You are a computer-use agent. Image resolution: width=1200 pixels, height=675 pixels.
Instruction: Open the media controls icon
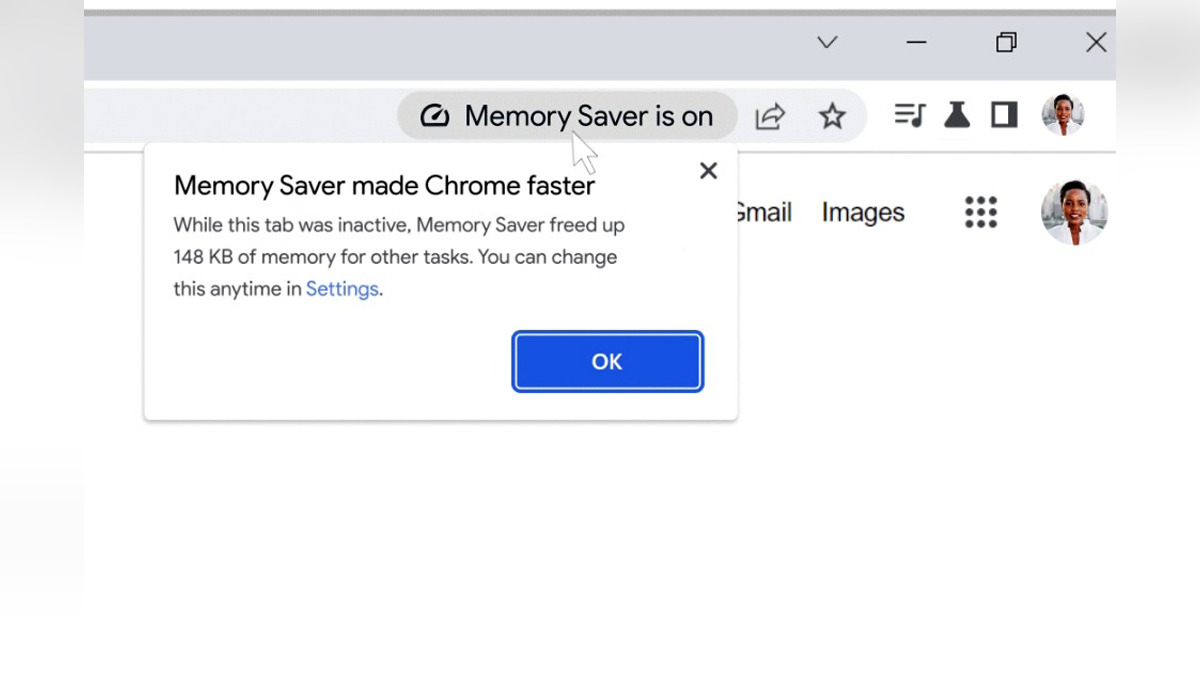909,115
